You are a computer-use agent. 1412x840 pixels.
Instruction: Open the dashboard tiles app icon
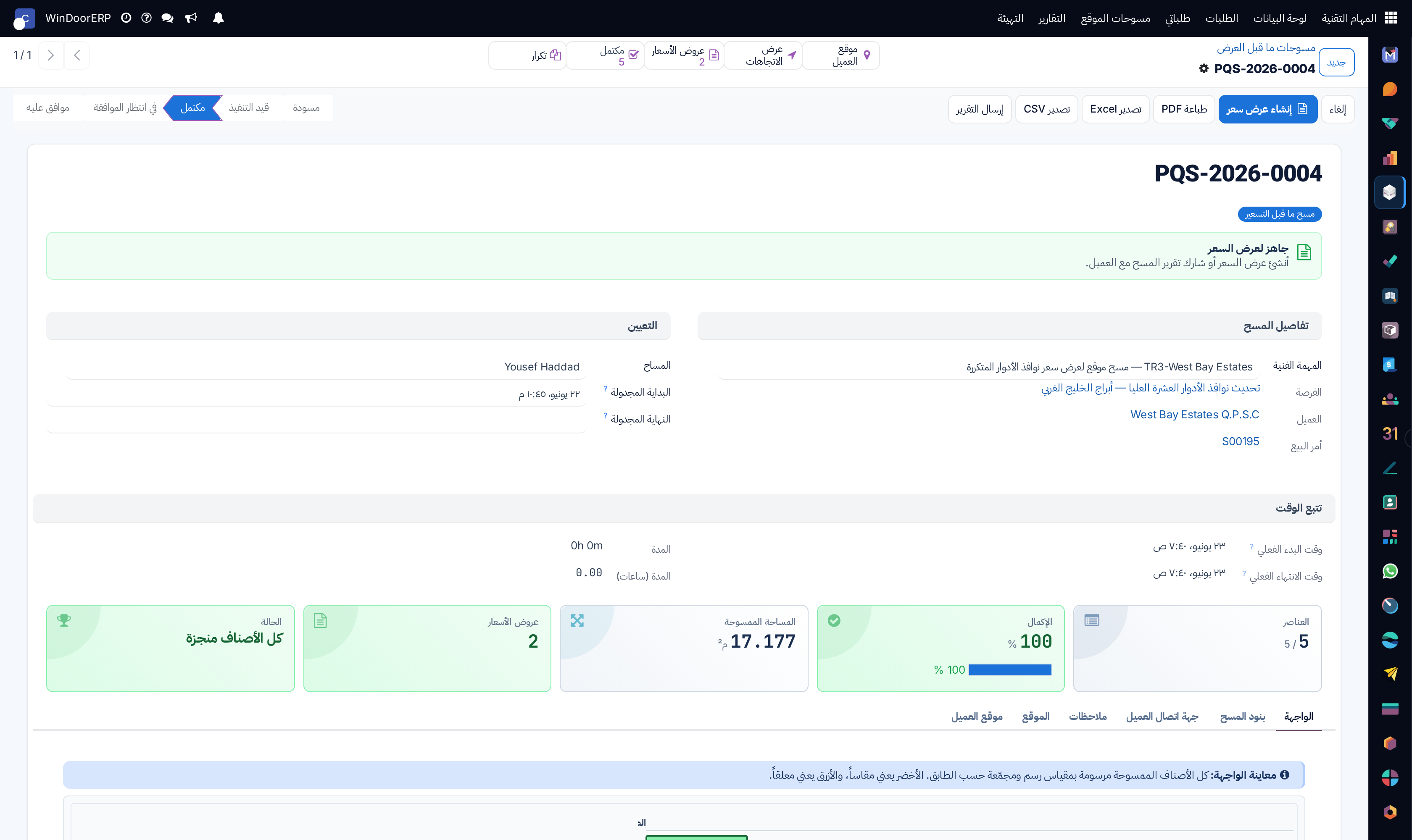click(x=1389, y=537)
